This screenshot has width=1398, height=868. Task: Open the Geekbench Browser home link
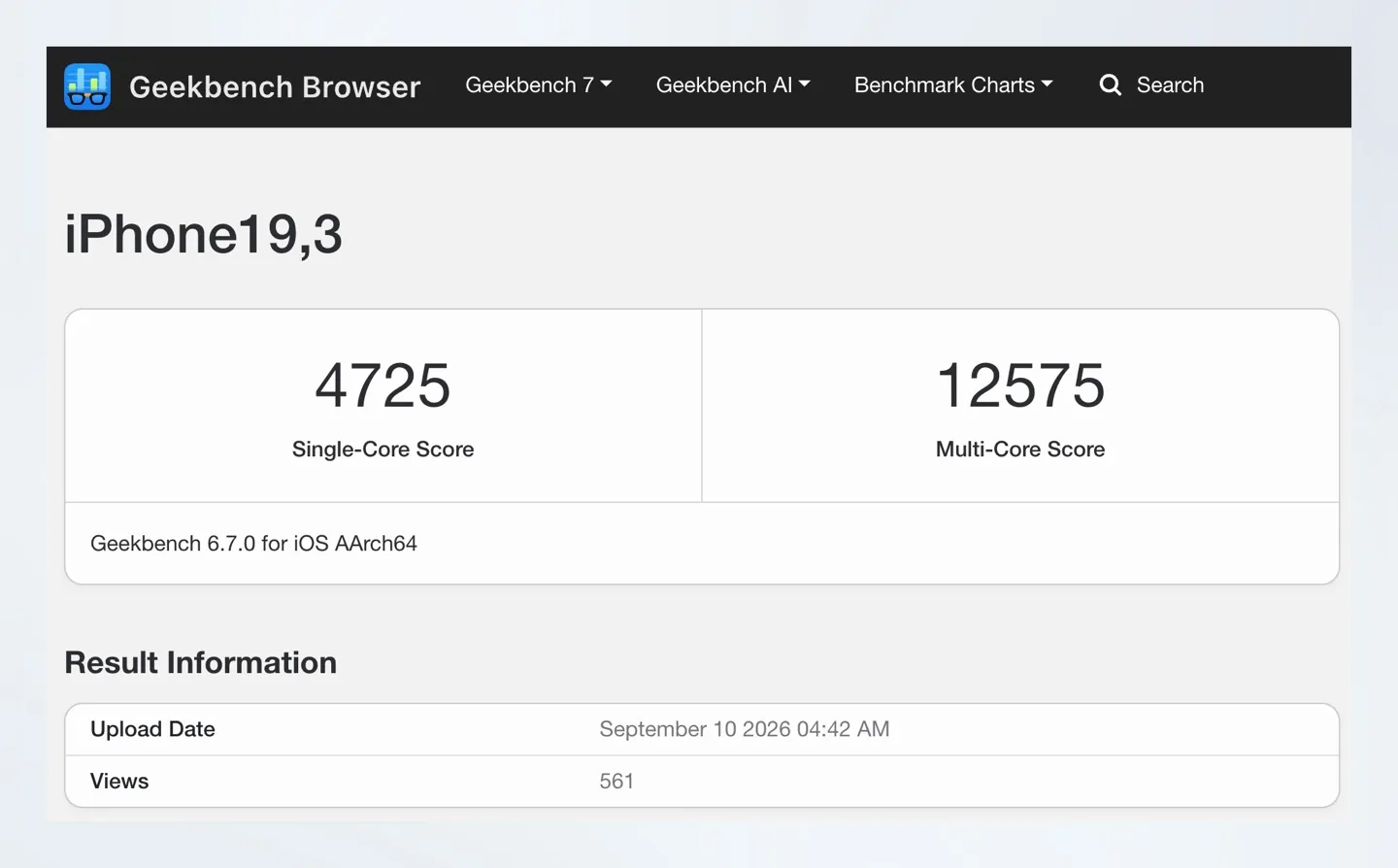tap(275, 86)
